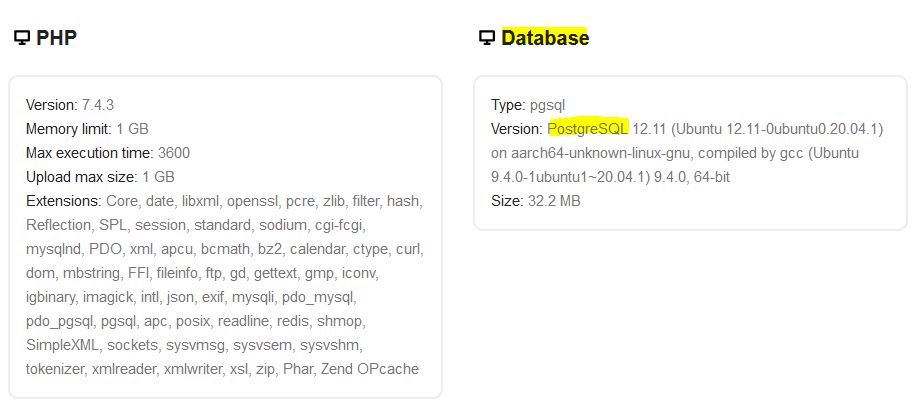Click the mysqlnd extension name
This screenshot has width=917, height=408.
pos(54,249)
